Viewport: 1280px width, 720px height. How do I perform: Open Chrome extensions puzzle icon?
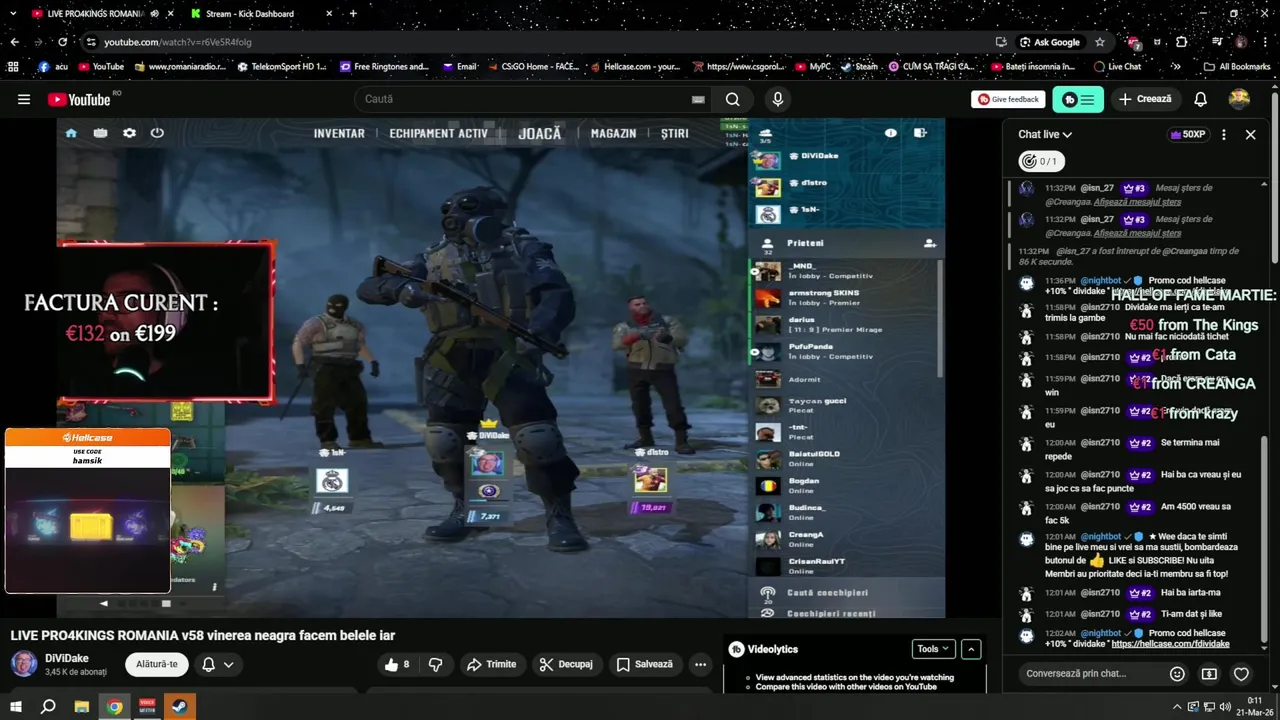pyautogui.click(x=1182, y=42)
